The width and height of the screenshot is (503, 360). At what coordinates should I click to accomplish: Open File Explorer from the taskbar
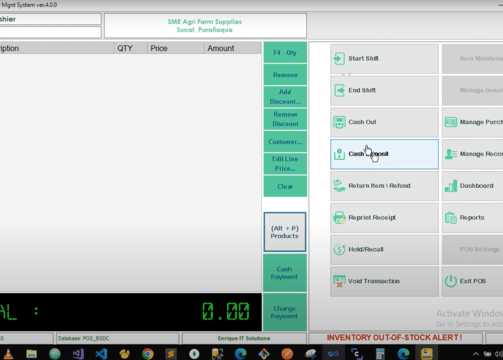point(31,353)
